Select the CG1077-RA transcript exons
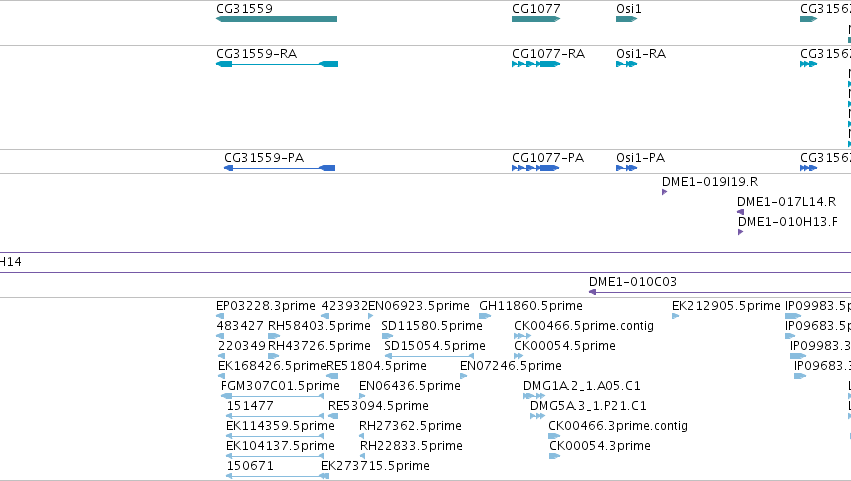The width and height of the screenshot is (851, 481). pyautogui.click(x=536, y=64)
